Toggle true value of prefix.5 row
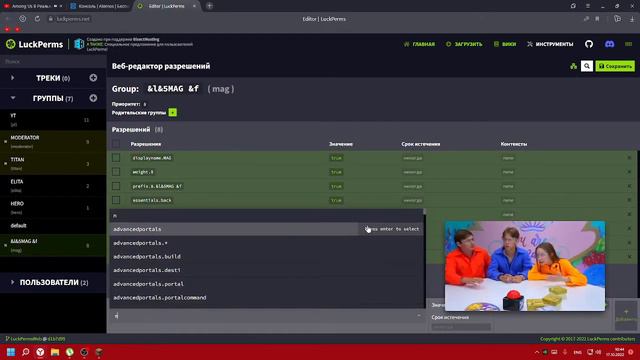Image resolution: width=640 pixels, height=360 pixels. (x=336, y=186)
